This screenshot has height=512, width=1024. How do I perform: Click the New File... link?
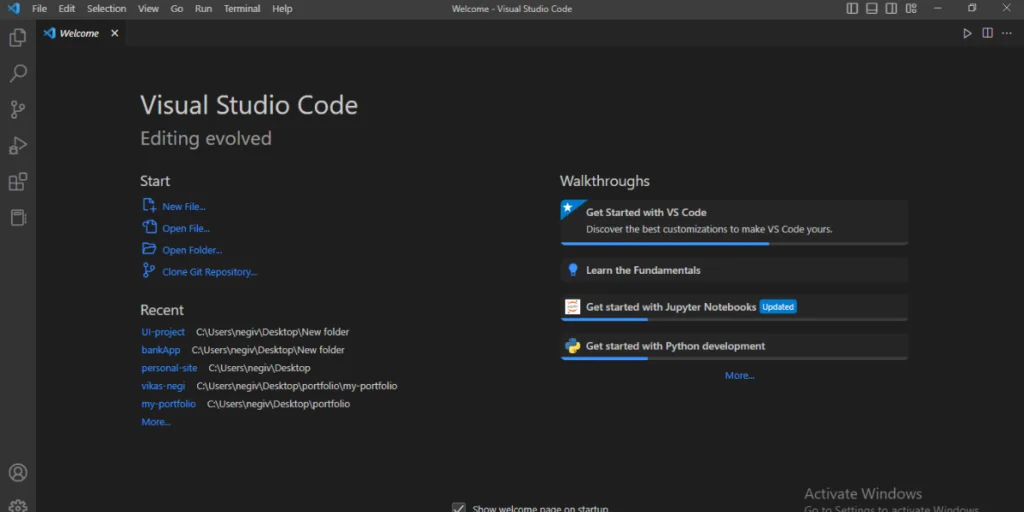point(184,206)
